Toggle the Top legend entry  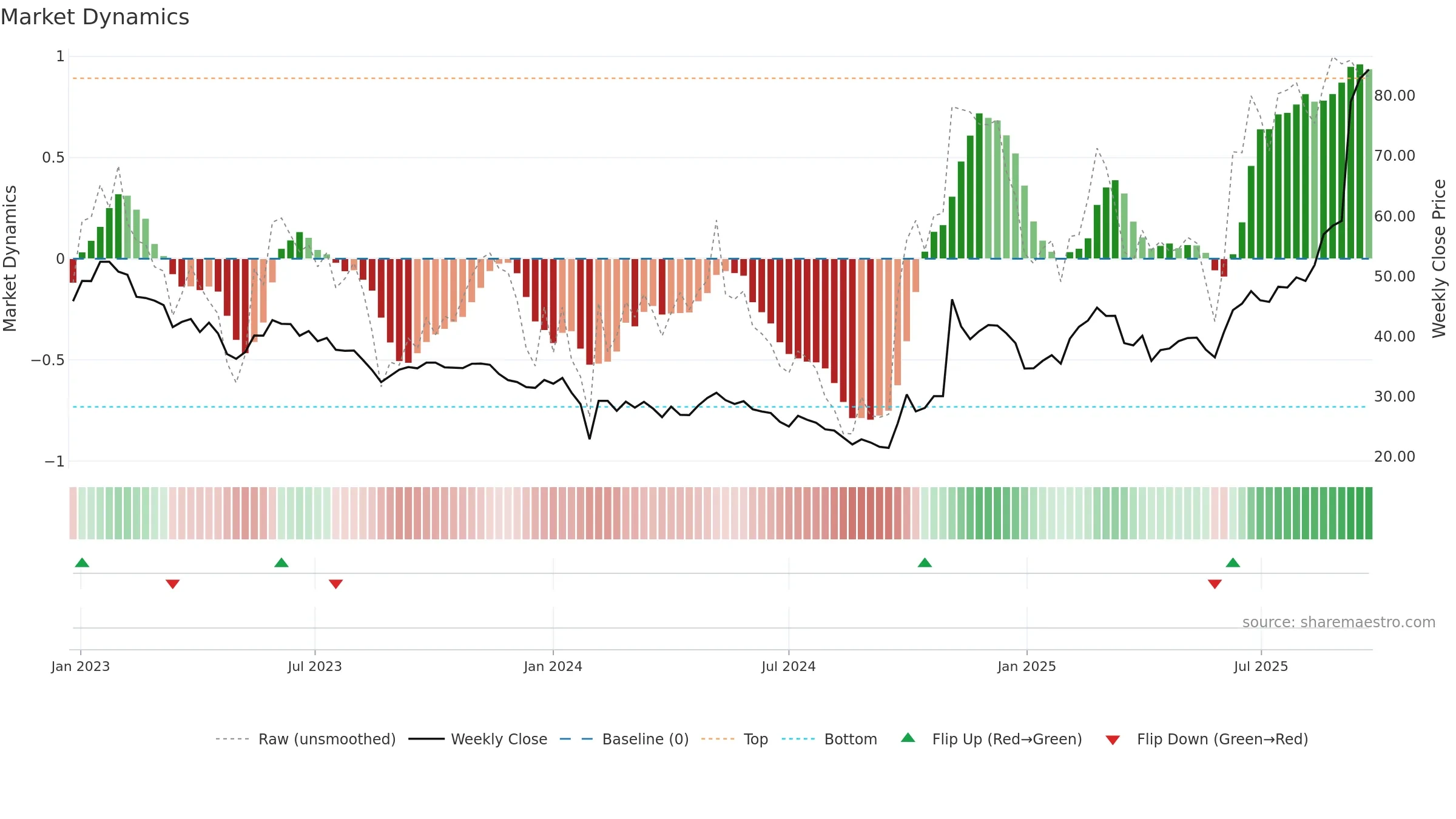pos(734,739)
